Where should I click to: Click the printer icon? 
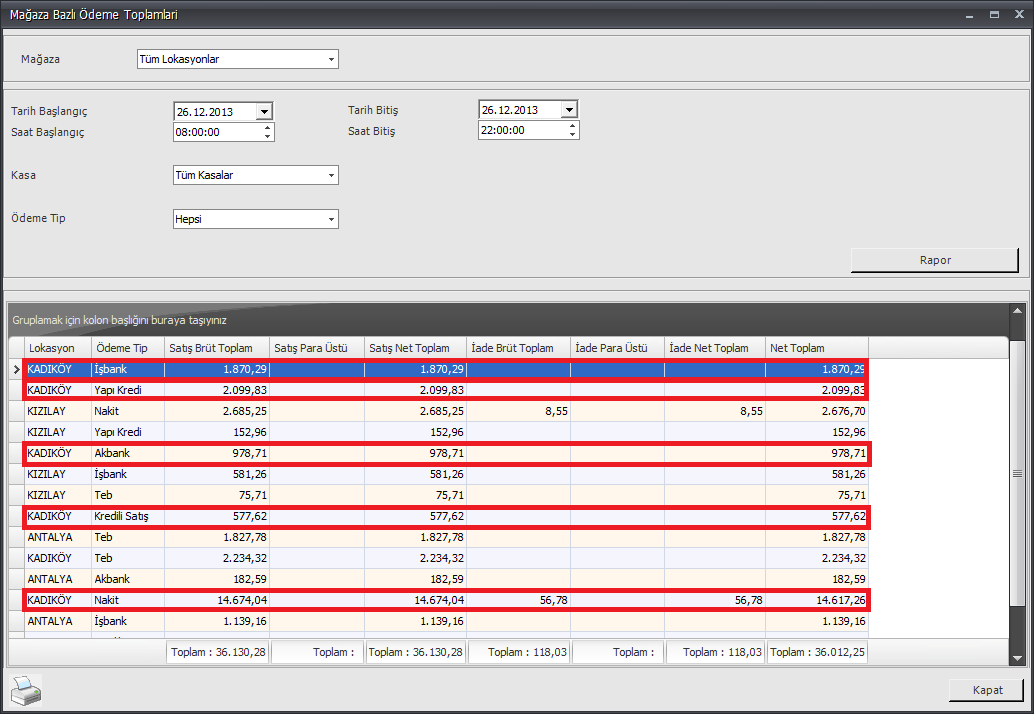click(x=26, y=690)
